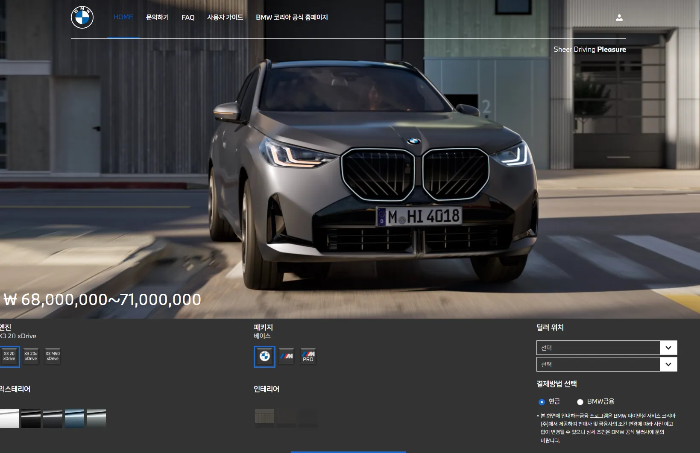The height and width of the screenshot is (453, 700).
Task: Choose the X3 20d xDrive engine tile
Action: [31, 356]
